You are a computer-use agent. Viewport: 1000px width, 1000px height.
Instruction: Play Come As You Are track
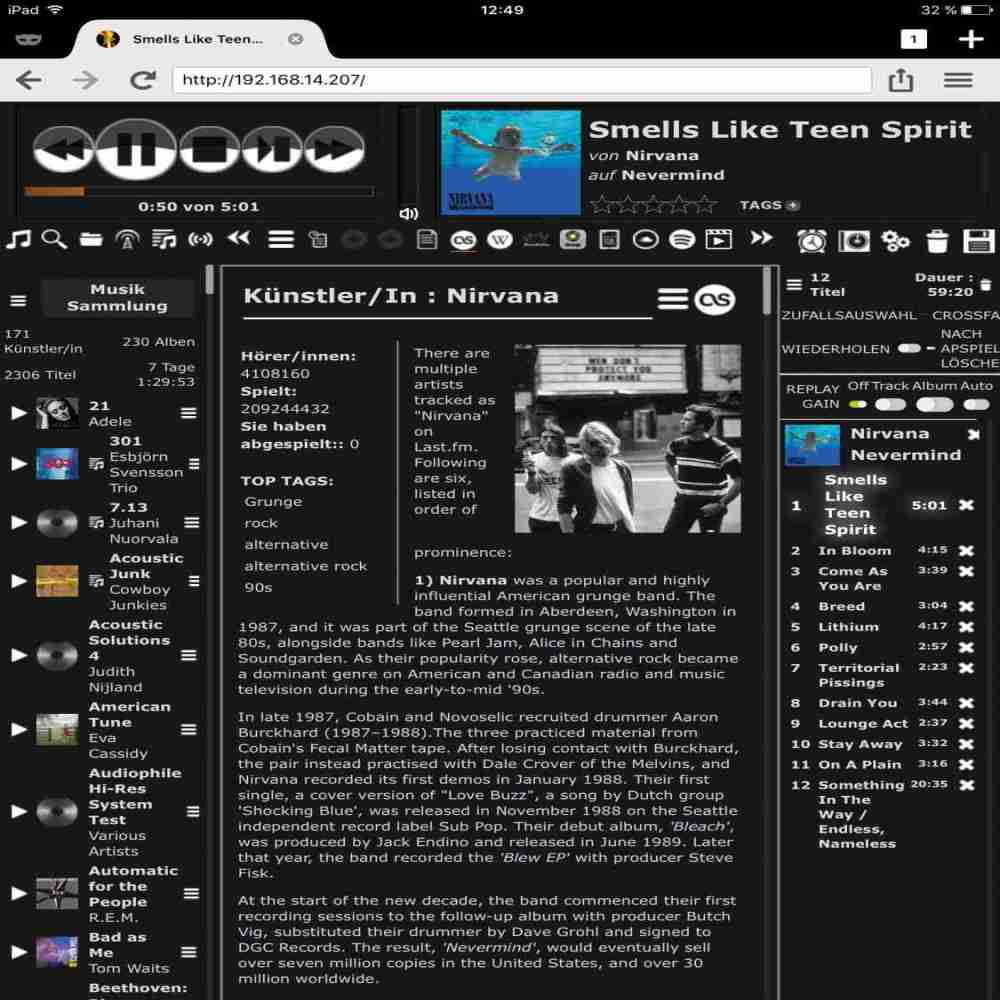click(x=852, y=578)
